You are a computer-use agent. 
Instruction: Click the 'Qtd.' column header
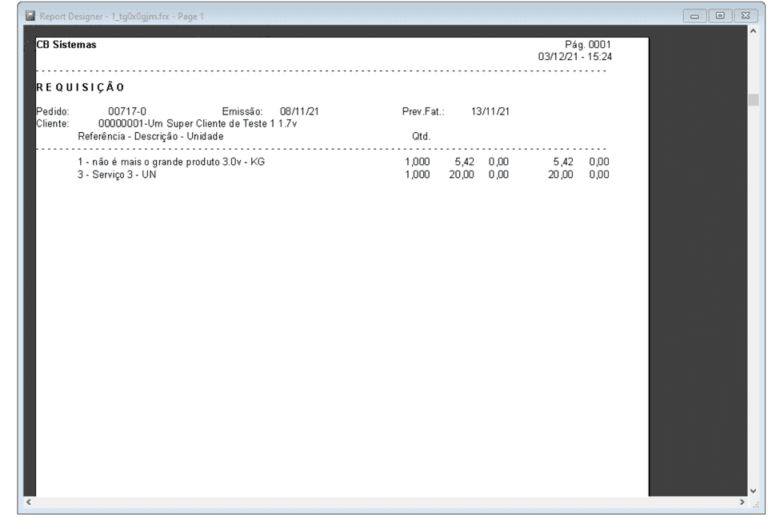point(421,137)
